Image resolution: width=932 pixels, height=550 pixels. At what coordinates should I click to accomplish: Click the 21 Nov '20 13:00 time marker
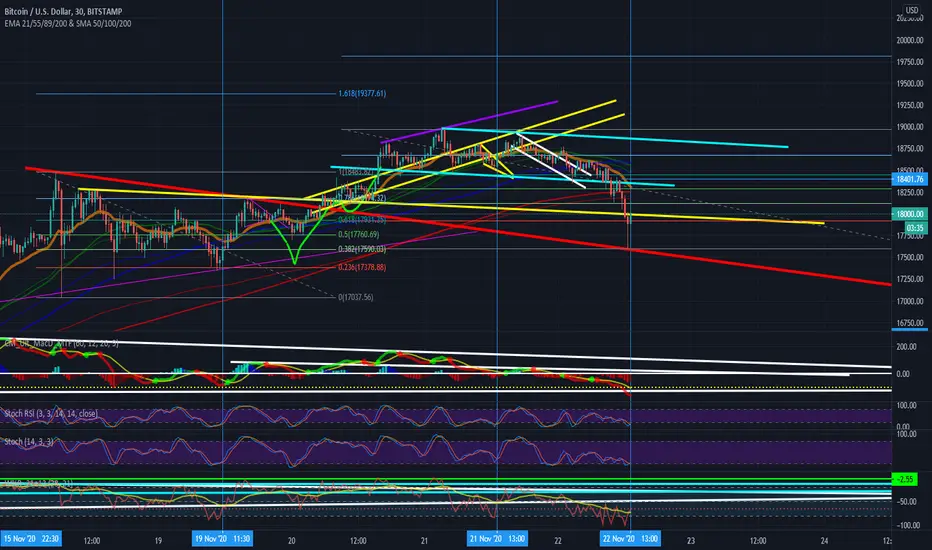[x=497, y=539]
